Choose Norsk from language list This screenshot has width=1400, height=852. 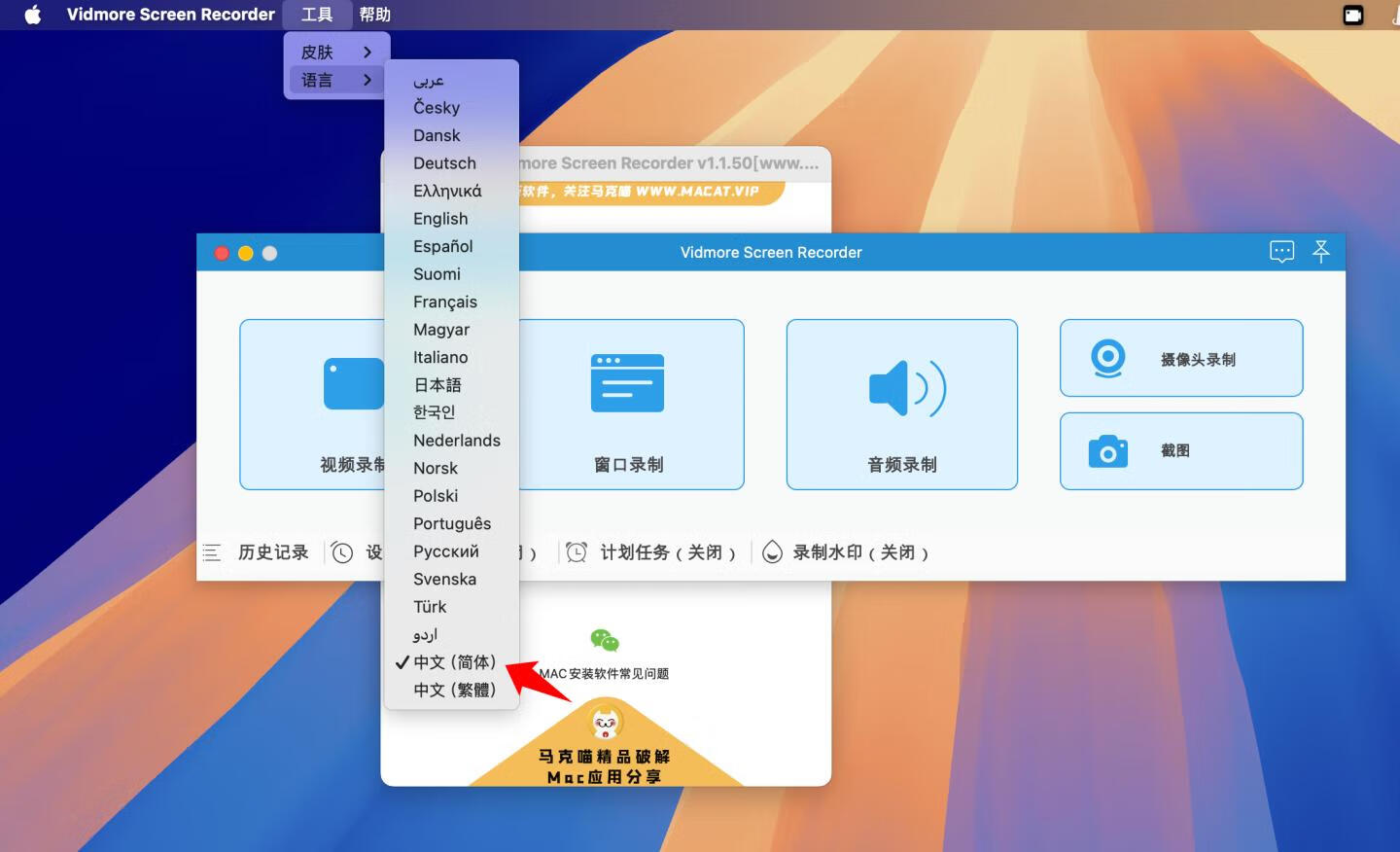click(x=451, y=468)
